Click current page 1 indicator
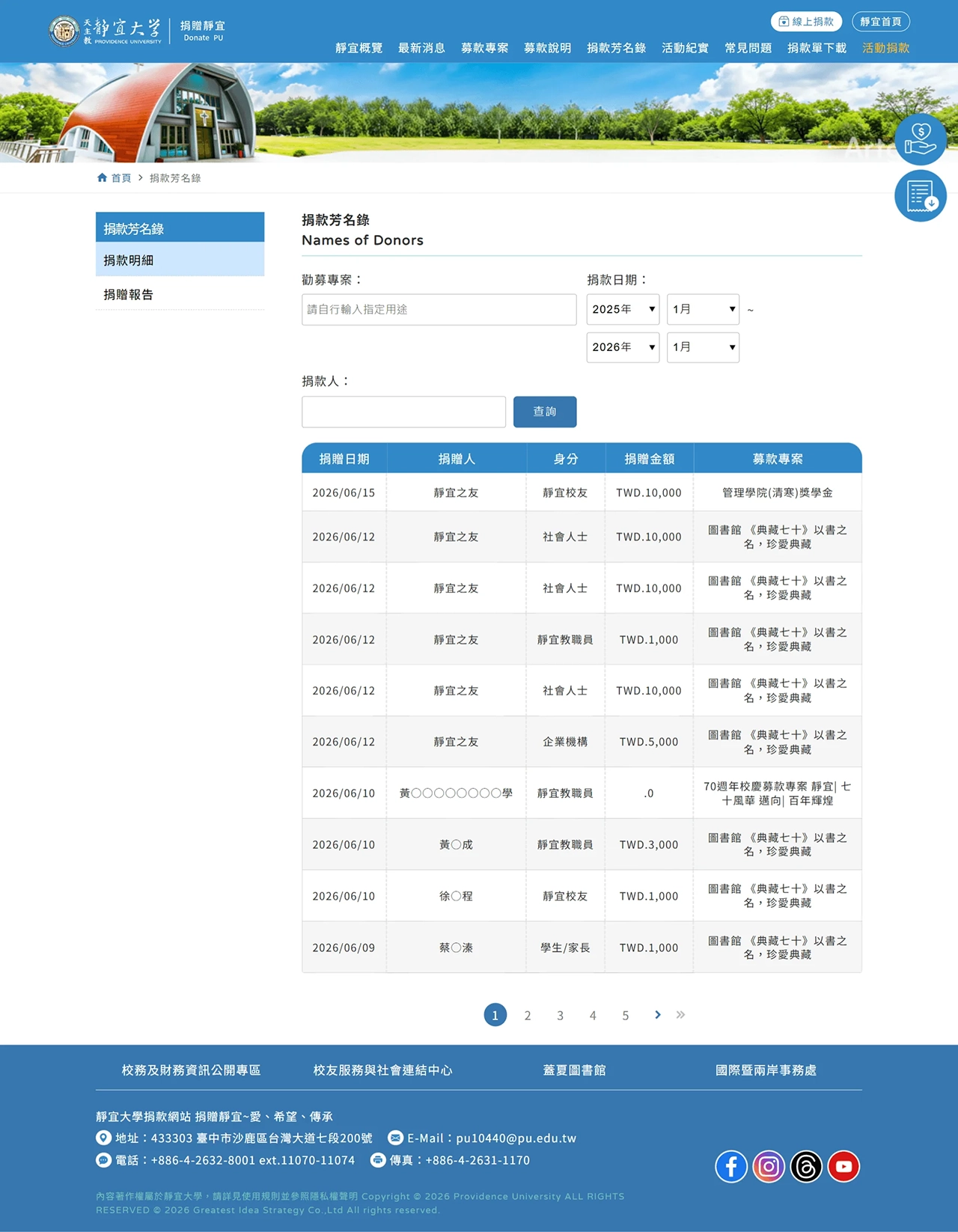 tap(495, 1015)
